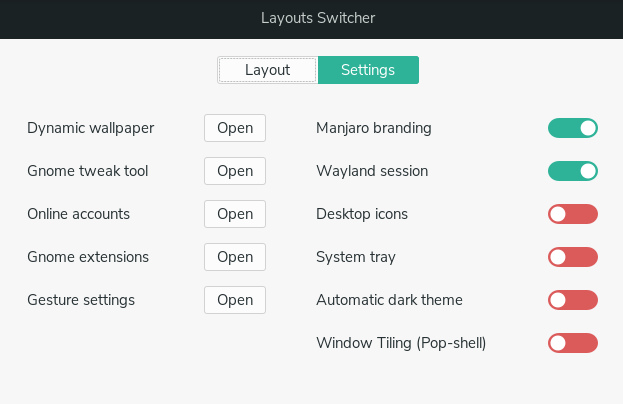The height and width of the screenshot is (404, 623).
Task: Enable Automatic dark theme
Action: coord(573,300)
